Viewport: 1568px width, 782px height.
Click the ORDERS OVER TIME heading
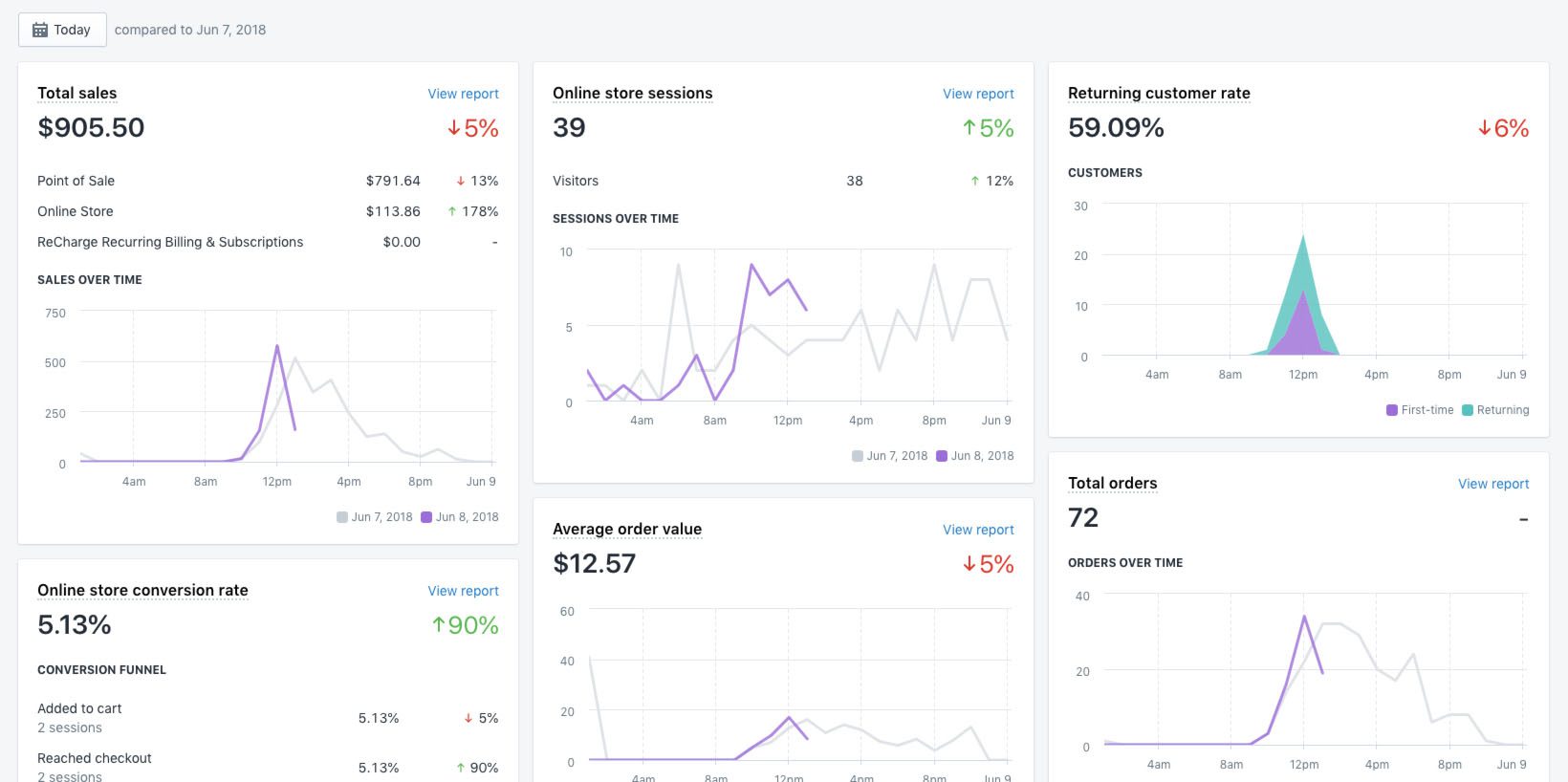pos(1125,563)
